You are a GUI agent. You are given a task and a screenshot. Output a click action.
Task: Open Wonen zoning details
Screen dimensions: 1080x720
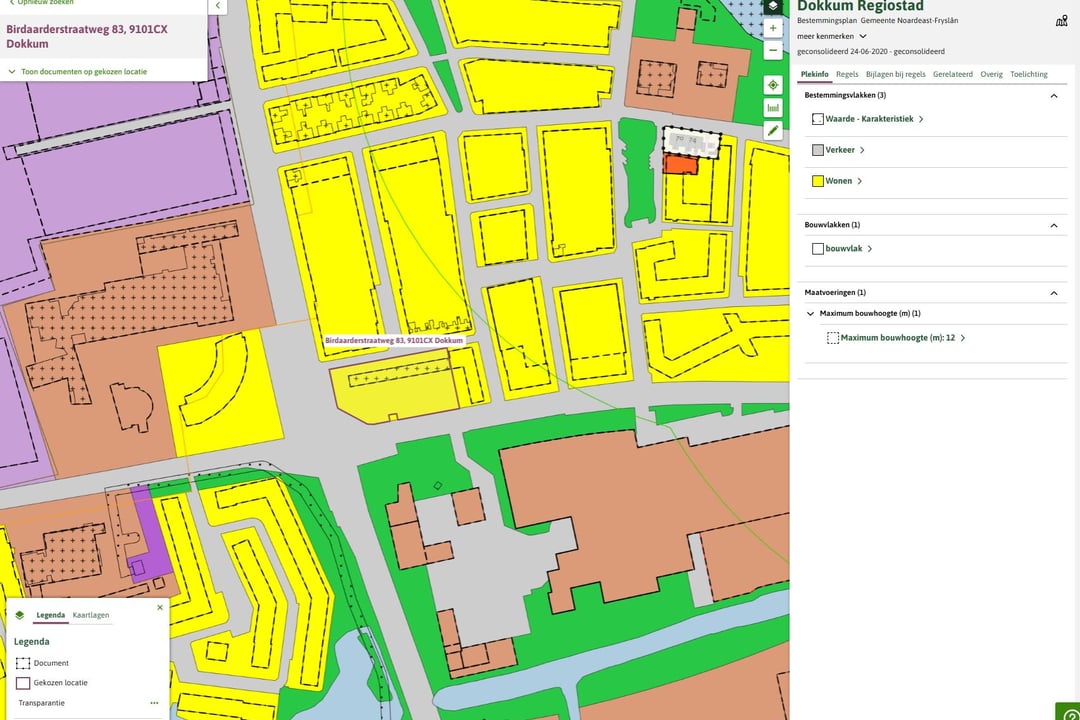[844, 181]
